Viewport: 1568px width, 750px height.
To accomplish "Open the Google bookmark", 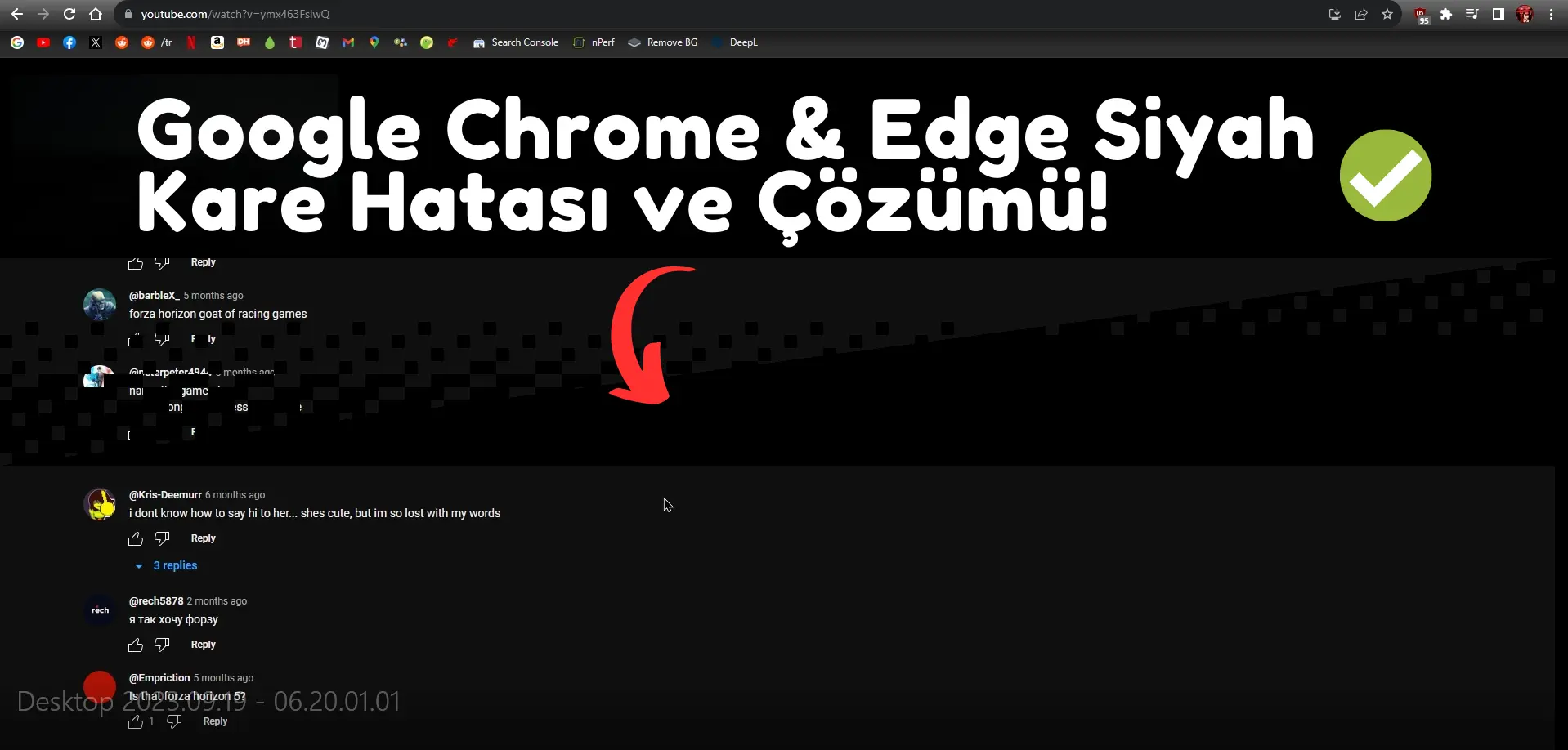I will click(17, 42).
